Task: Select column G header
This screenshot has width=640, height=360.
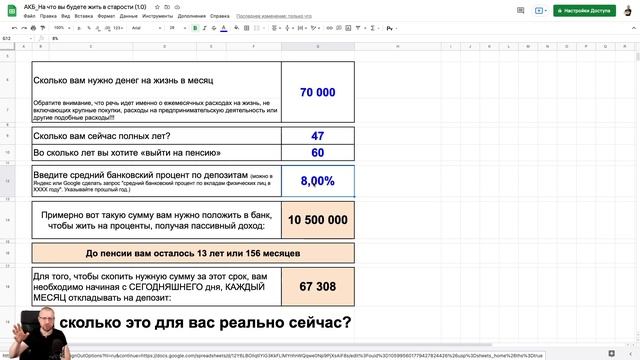Action: pos(318,47)
